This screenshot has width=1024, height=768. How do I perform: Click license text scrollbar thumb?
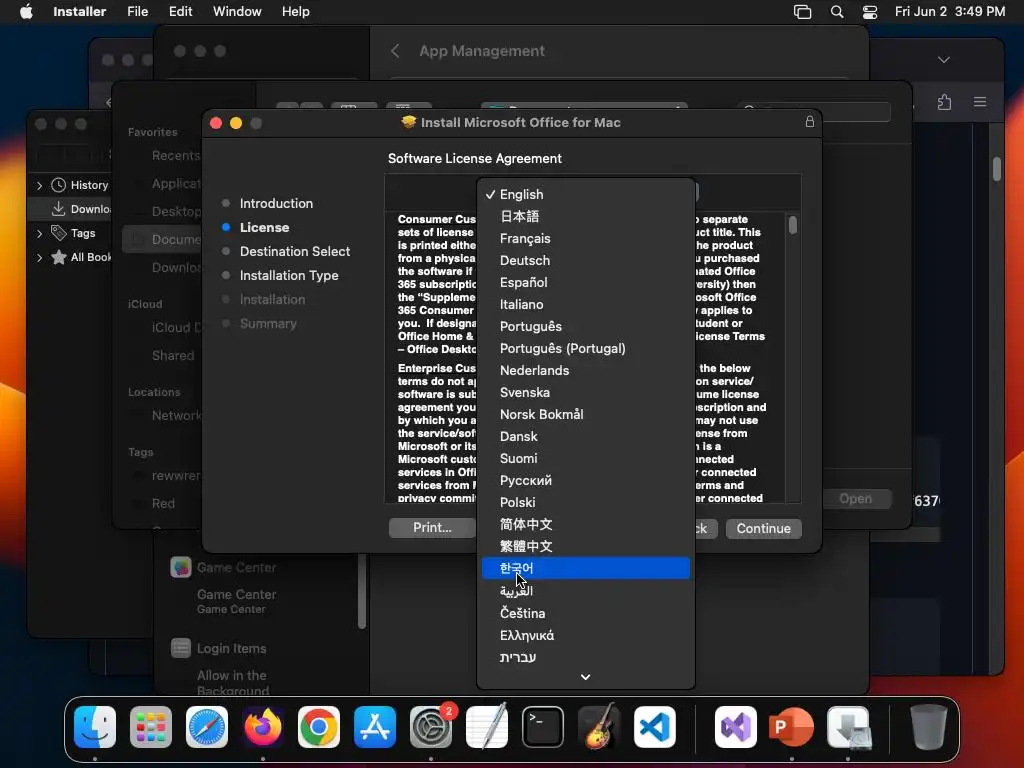pyautogui.click(x=792, y=225)
